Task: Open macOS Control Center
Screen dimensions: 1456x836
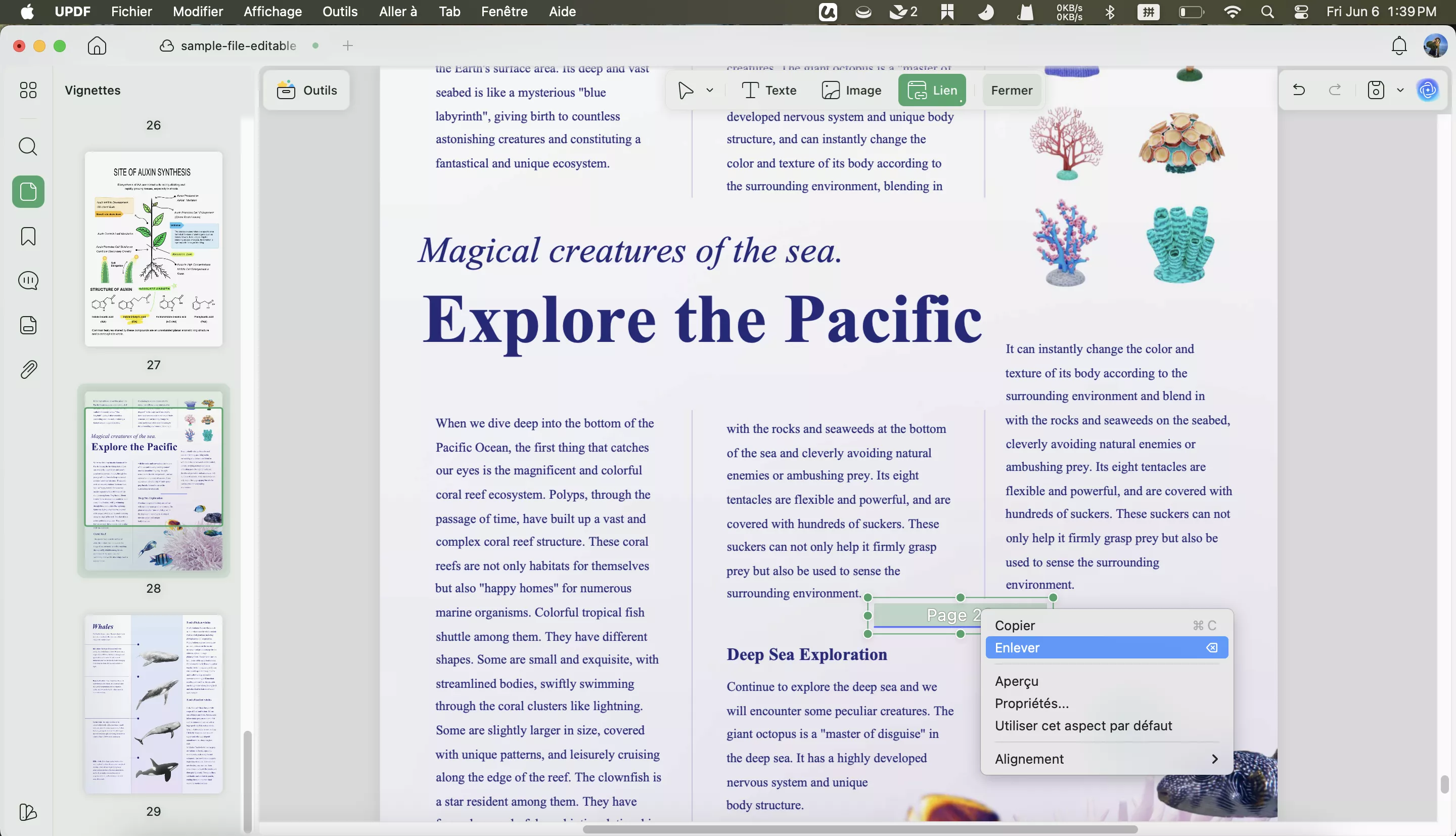Action: [x=1301, y=12]
